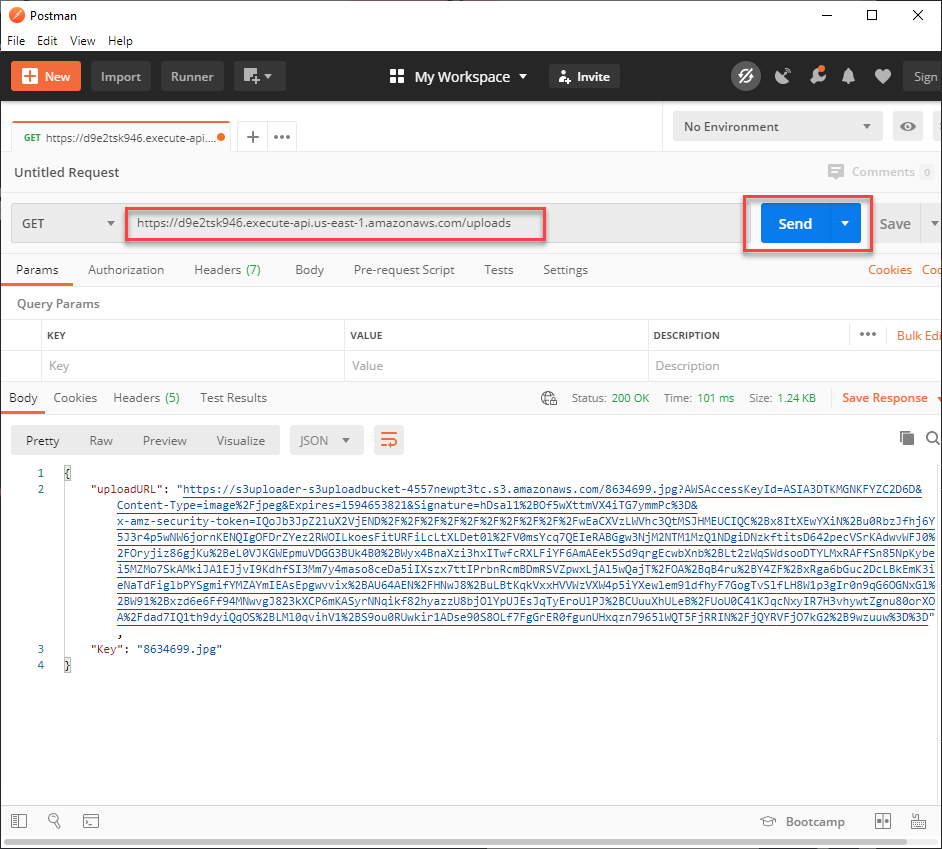Toggle line wrap icon
The height and width of the screenshot is (849, 942).
[389, 440]
